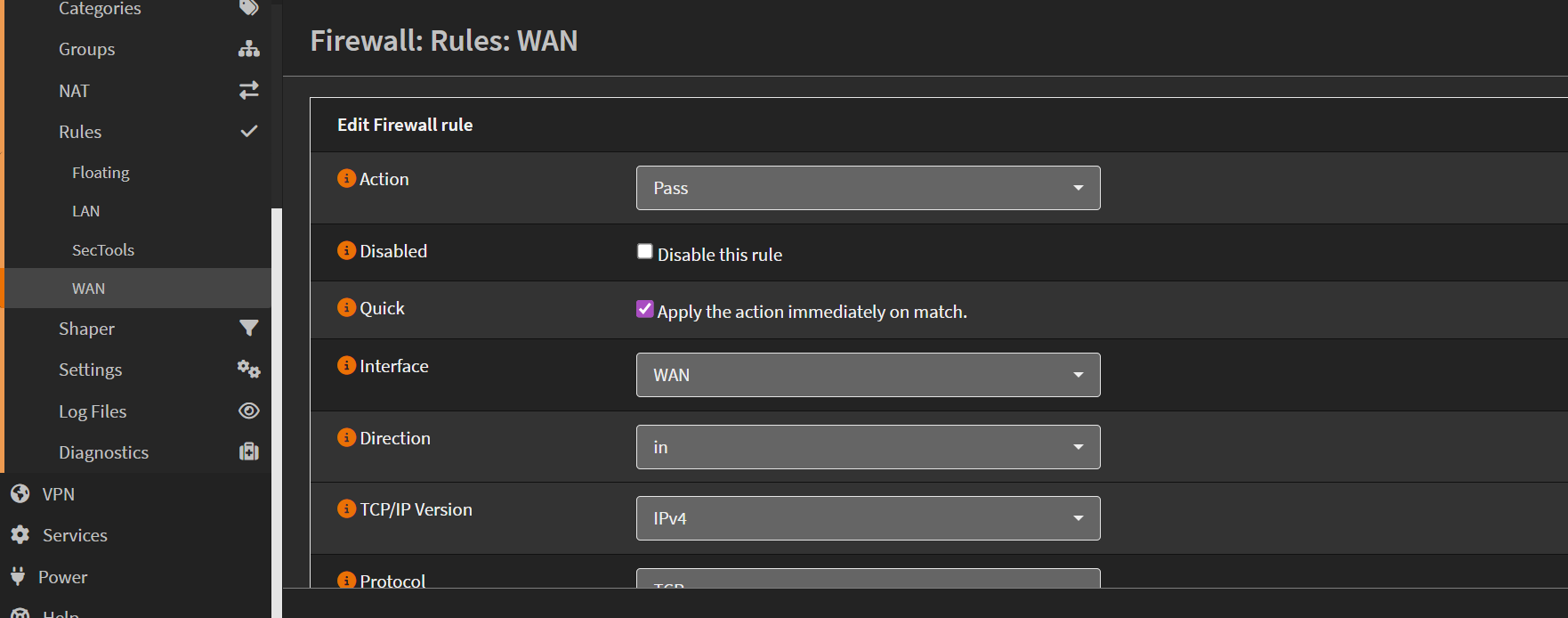The height and width of the screenshot is (618, 1568).
Task: Uncheck 'Apply the action immediately on match'
Action: [645, 309]
